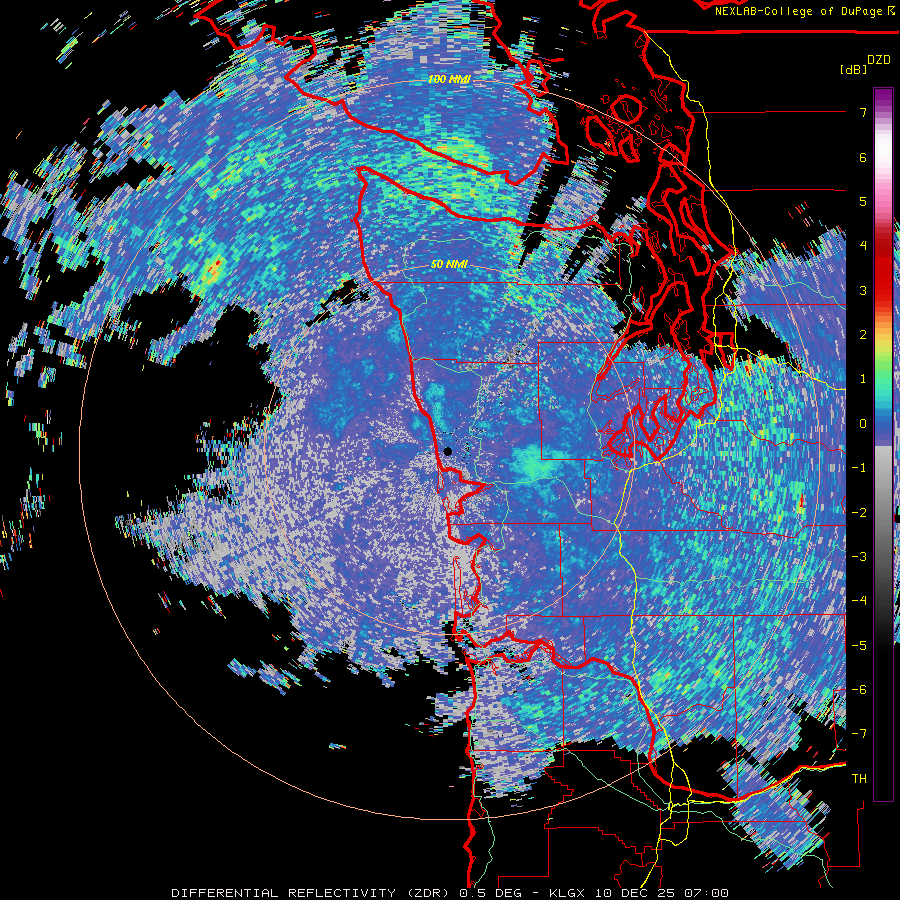
Task: Click the TH label on the color scale
Action: click(859, 779)
